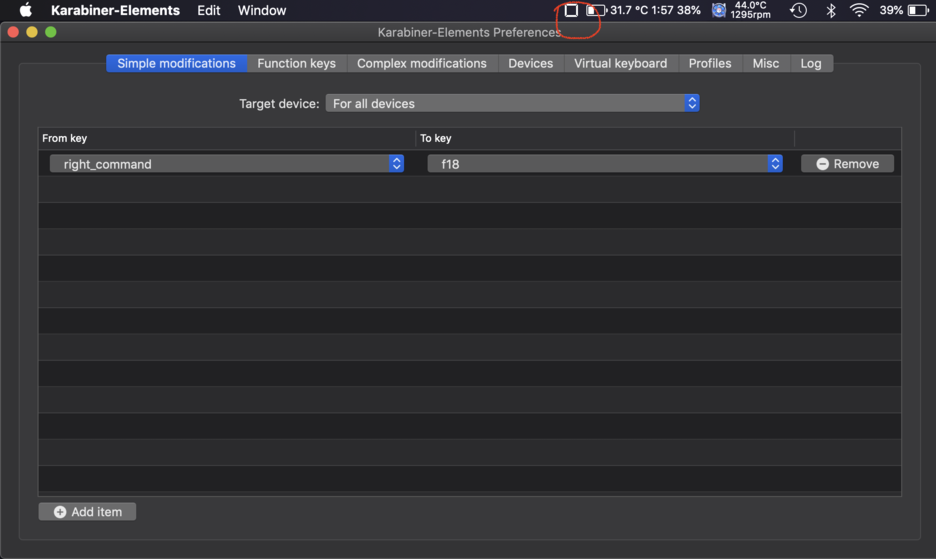
Task: Expand the Target device dropdown
Action: [x=513, y=103]
